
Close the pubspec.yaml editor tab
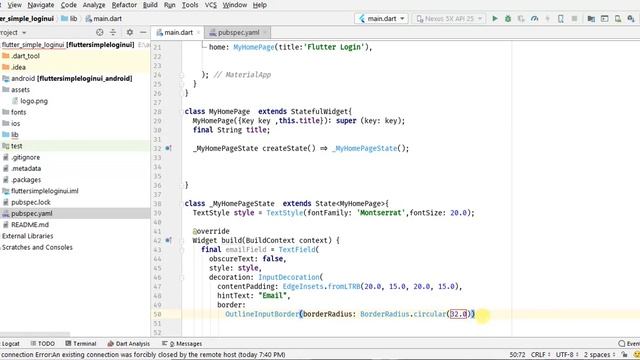coord(265,33)
